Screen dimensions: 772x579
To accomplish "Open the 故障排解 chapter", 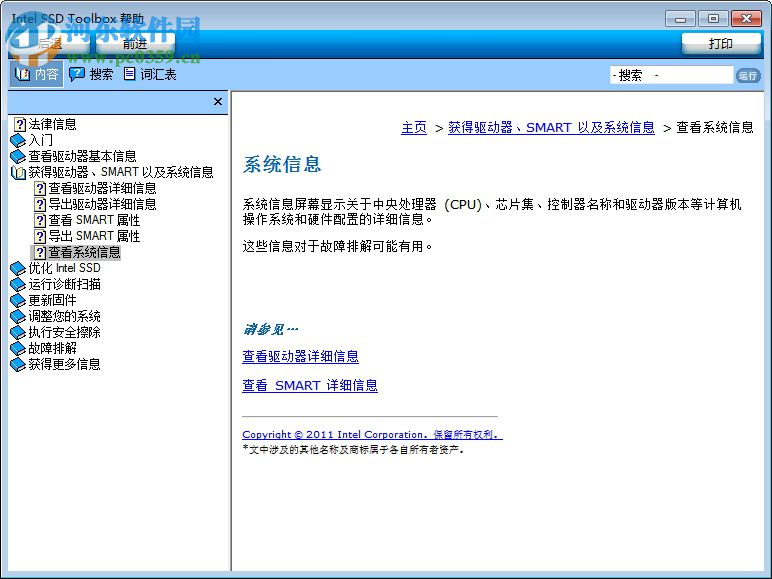I will [52, 349].
